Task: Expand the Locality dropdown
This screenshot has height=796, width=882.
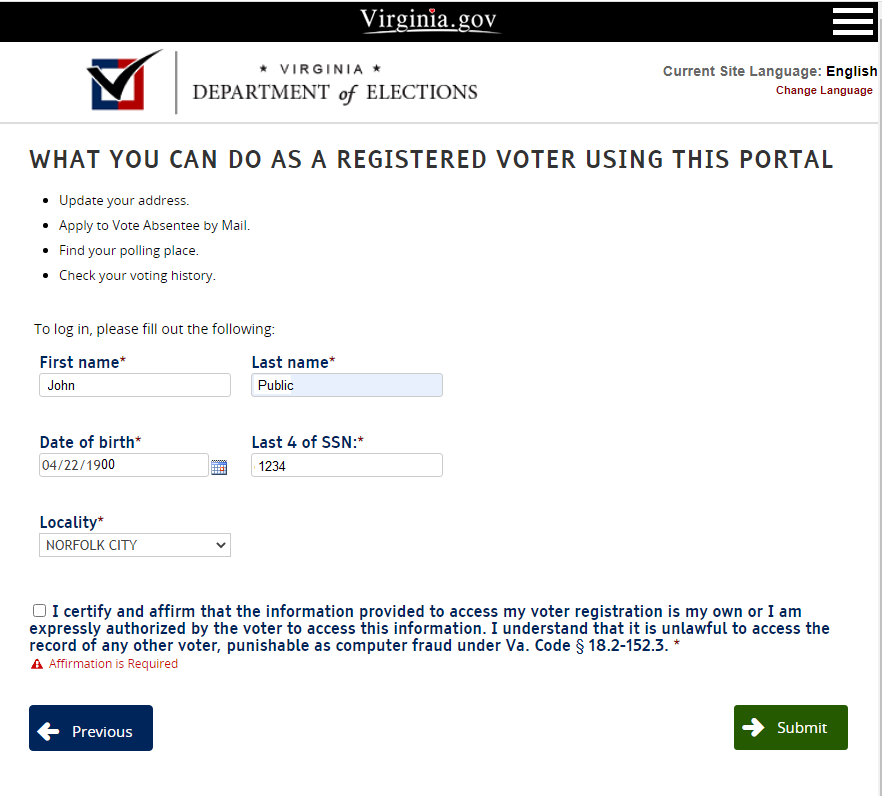Action: [x=135, y=545]
